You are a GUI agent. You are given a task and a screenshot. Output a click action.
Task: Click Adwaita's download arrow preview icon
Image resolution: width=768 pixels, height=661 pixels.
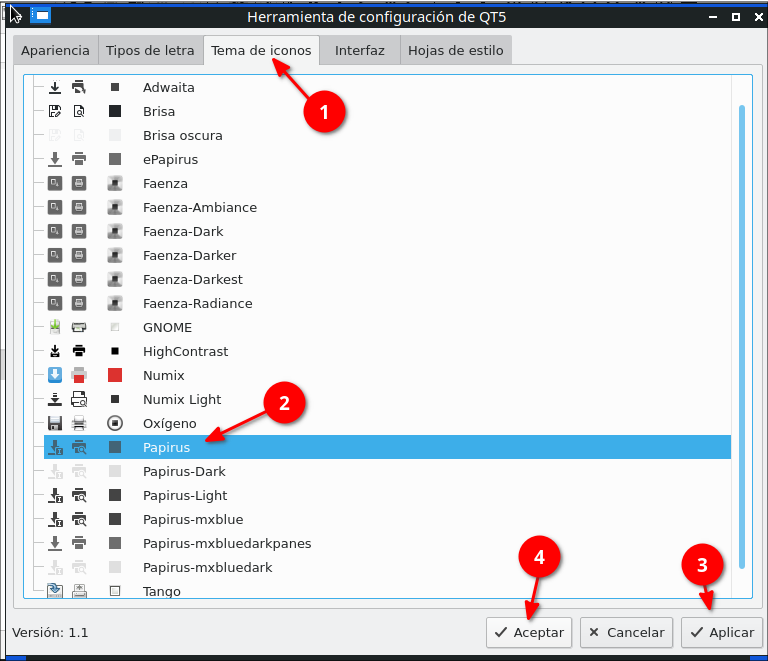click(55, 87)
